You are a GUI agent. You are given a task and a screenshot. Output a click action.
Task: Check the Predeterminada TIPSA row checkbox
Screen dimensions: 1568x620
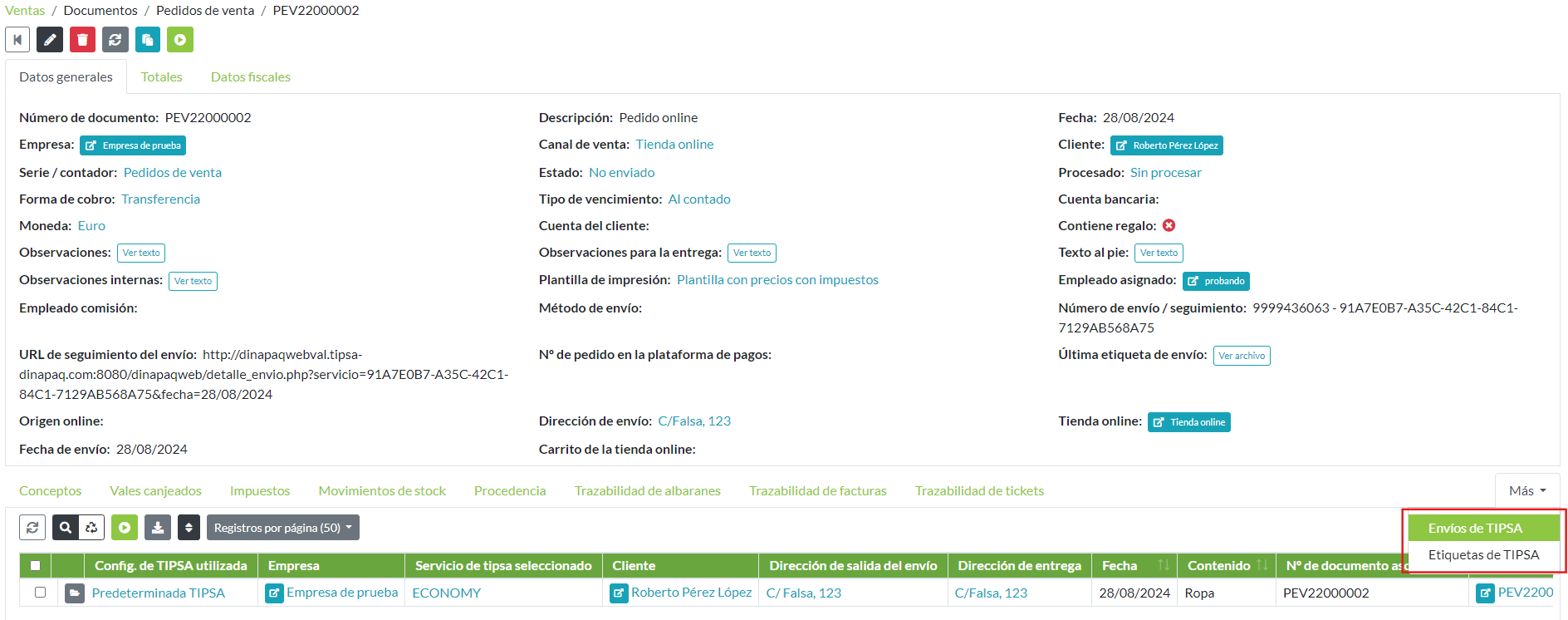pyautogui.click(x=40, y=593)
